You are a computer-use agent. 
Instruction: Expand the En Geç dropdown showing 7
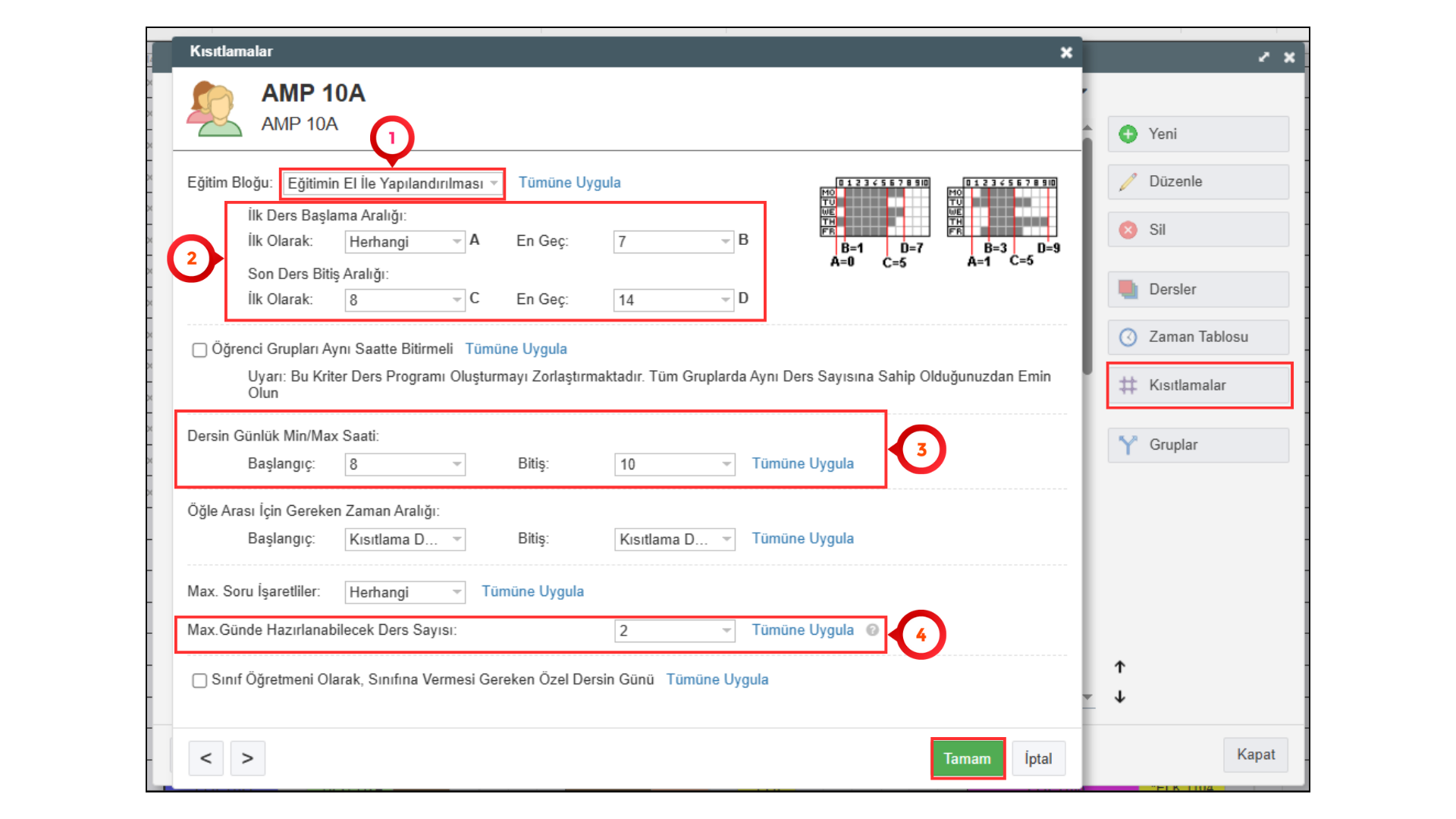[x=673, y=242]
